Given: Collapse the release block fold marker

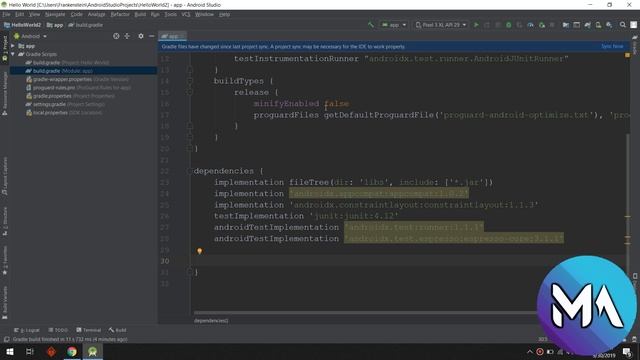Looking at the screenshot, I should (x=189, y=92).
